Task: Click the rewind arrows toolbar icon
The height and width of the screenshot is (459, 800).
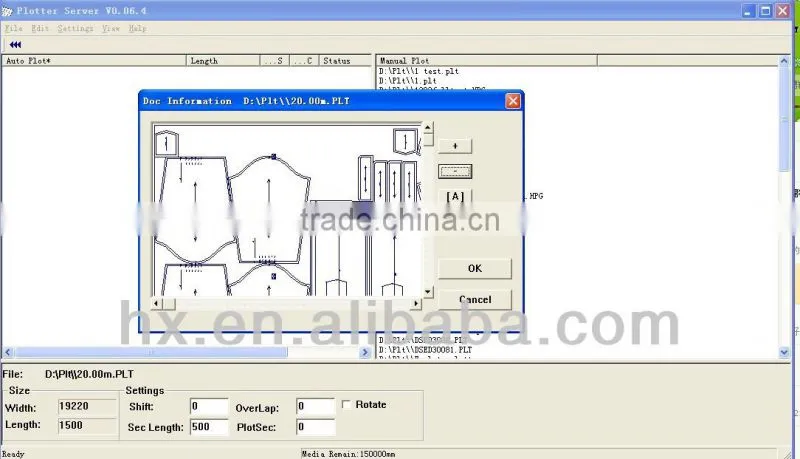Action: click(15, 45)
